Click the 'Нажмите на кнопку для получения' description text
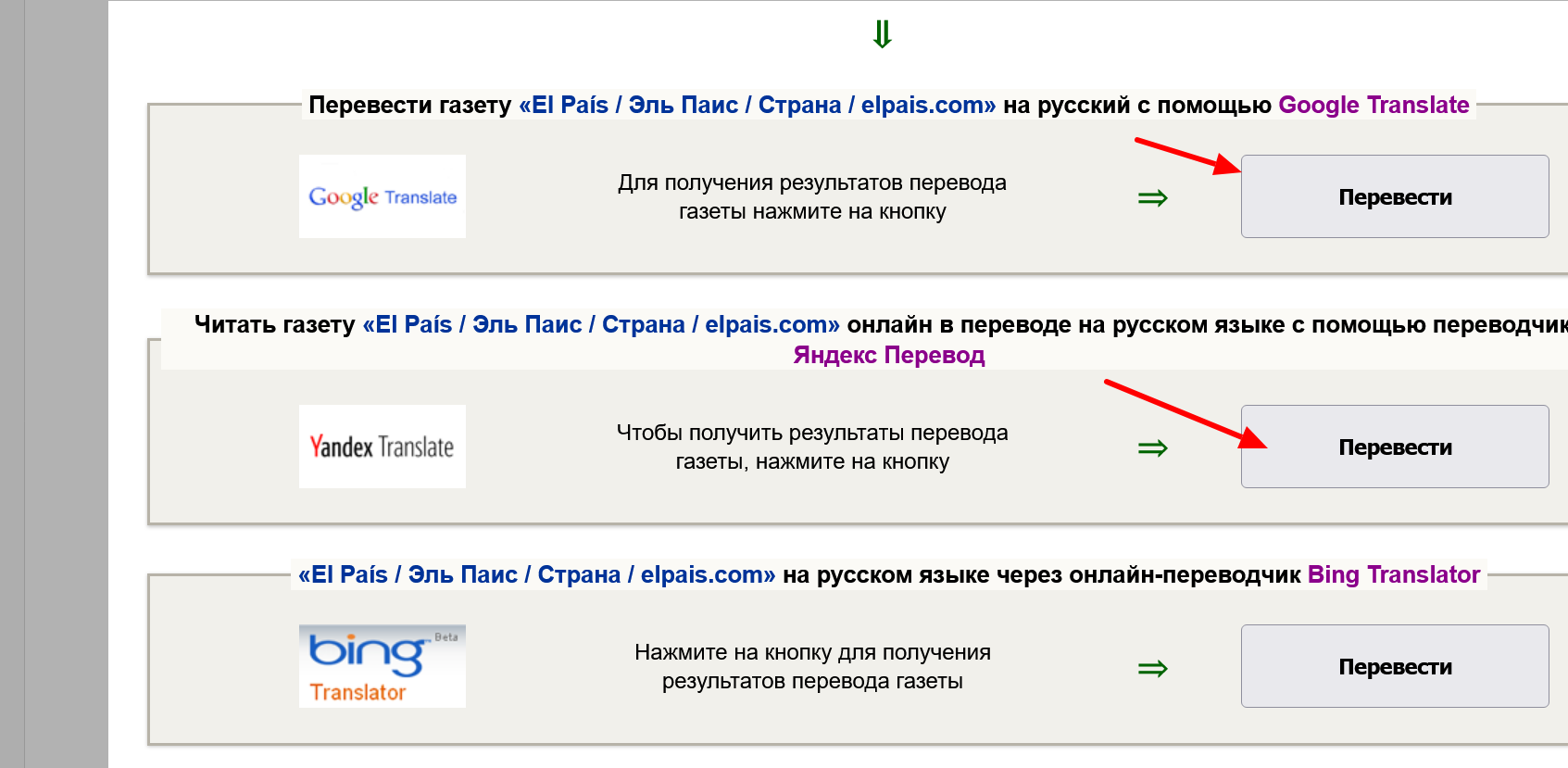This screenshot has width=1568, height=768. coord(811,653)
